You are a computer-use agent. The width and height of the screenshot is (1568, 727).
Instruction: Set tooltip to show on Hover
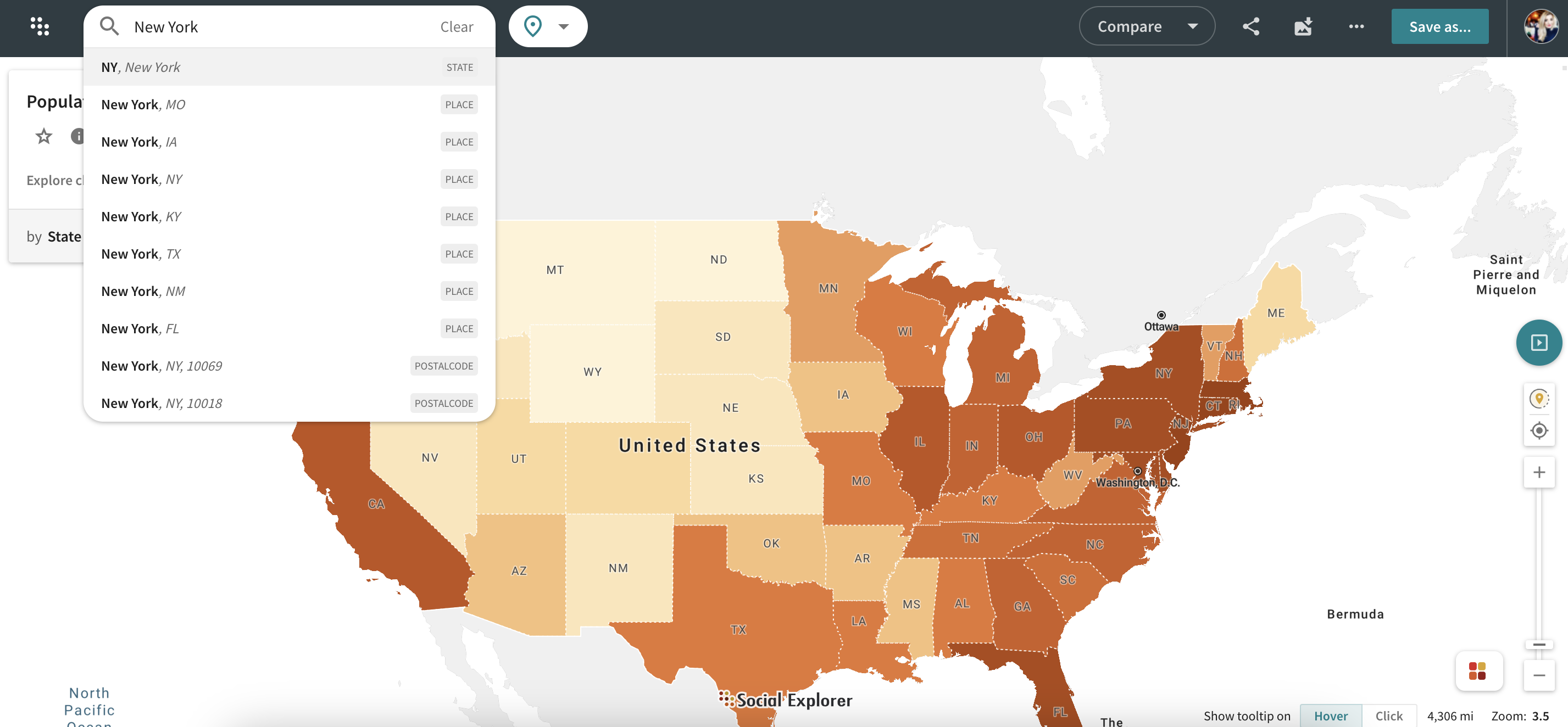click(1330, 715)
